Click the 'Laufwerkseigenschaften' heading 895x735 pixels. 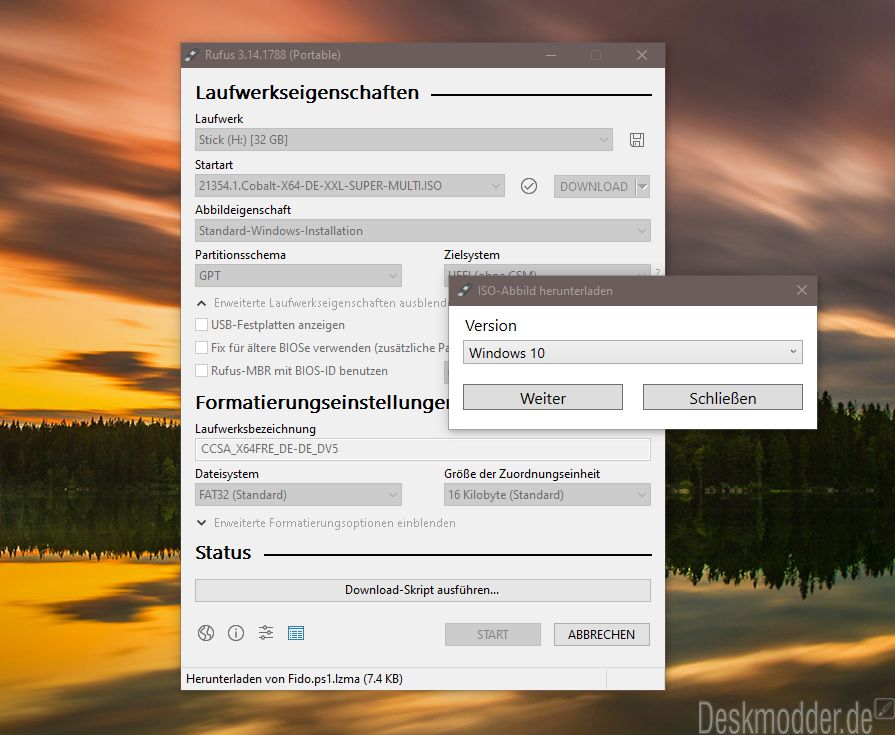pos(307,92)
